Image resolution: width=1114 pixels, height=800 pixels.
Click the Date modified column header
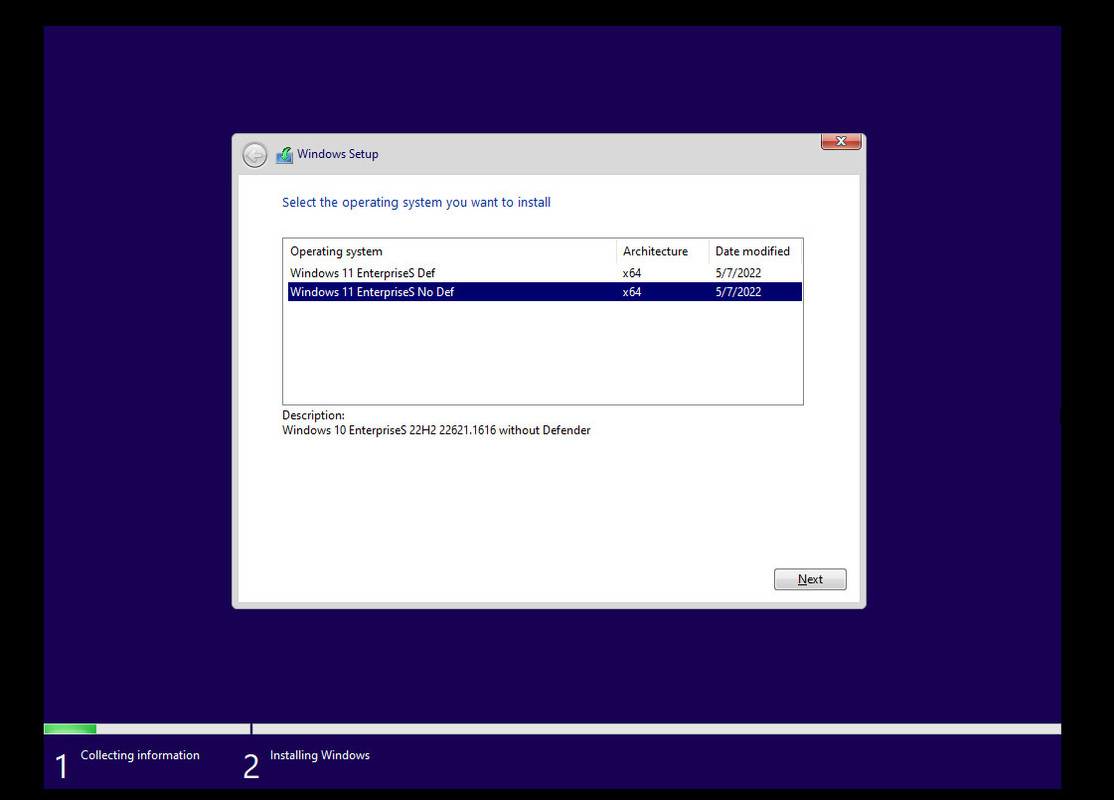tap(755, 252)
